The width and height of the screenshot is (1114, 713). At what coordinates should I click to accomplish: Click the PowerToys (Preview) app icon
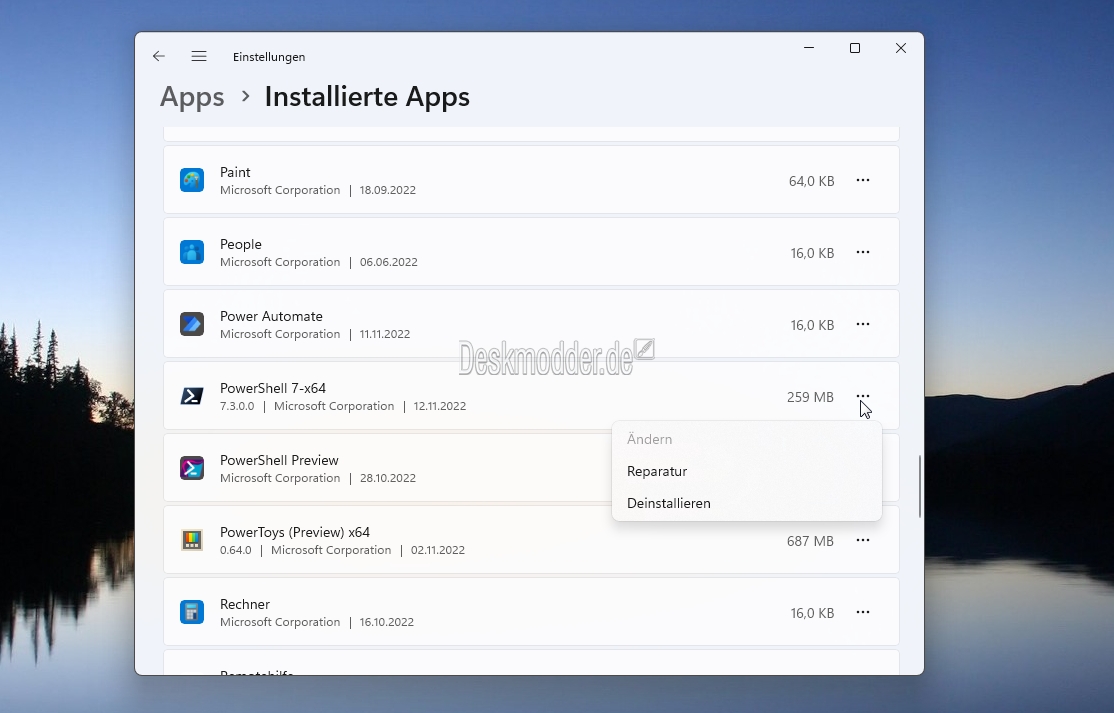[192, 540]
